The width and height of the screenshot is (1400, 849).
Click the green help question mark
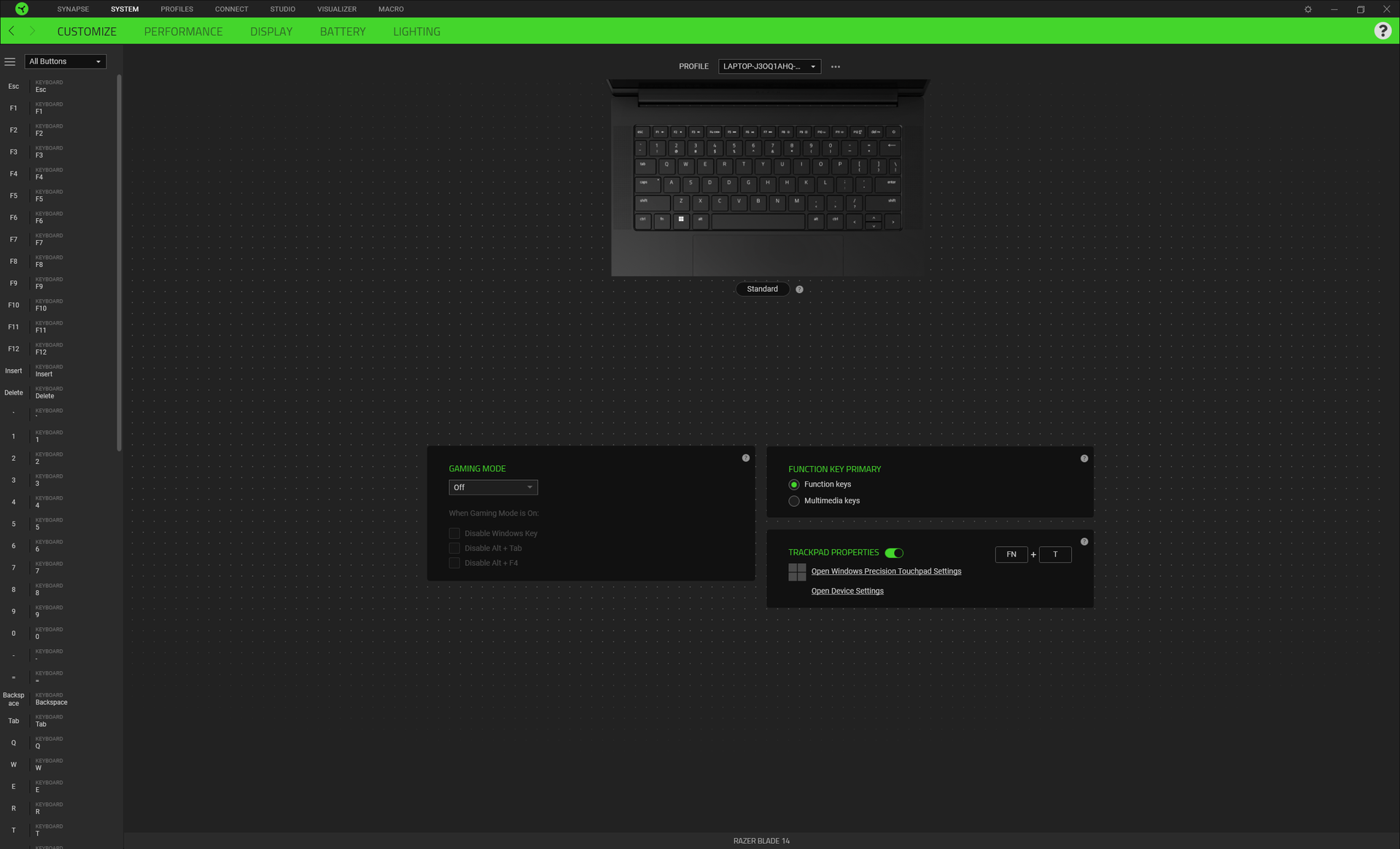pos(1382,31)
